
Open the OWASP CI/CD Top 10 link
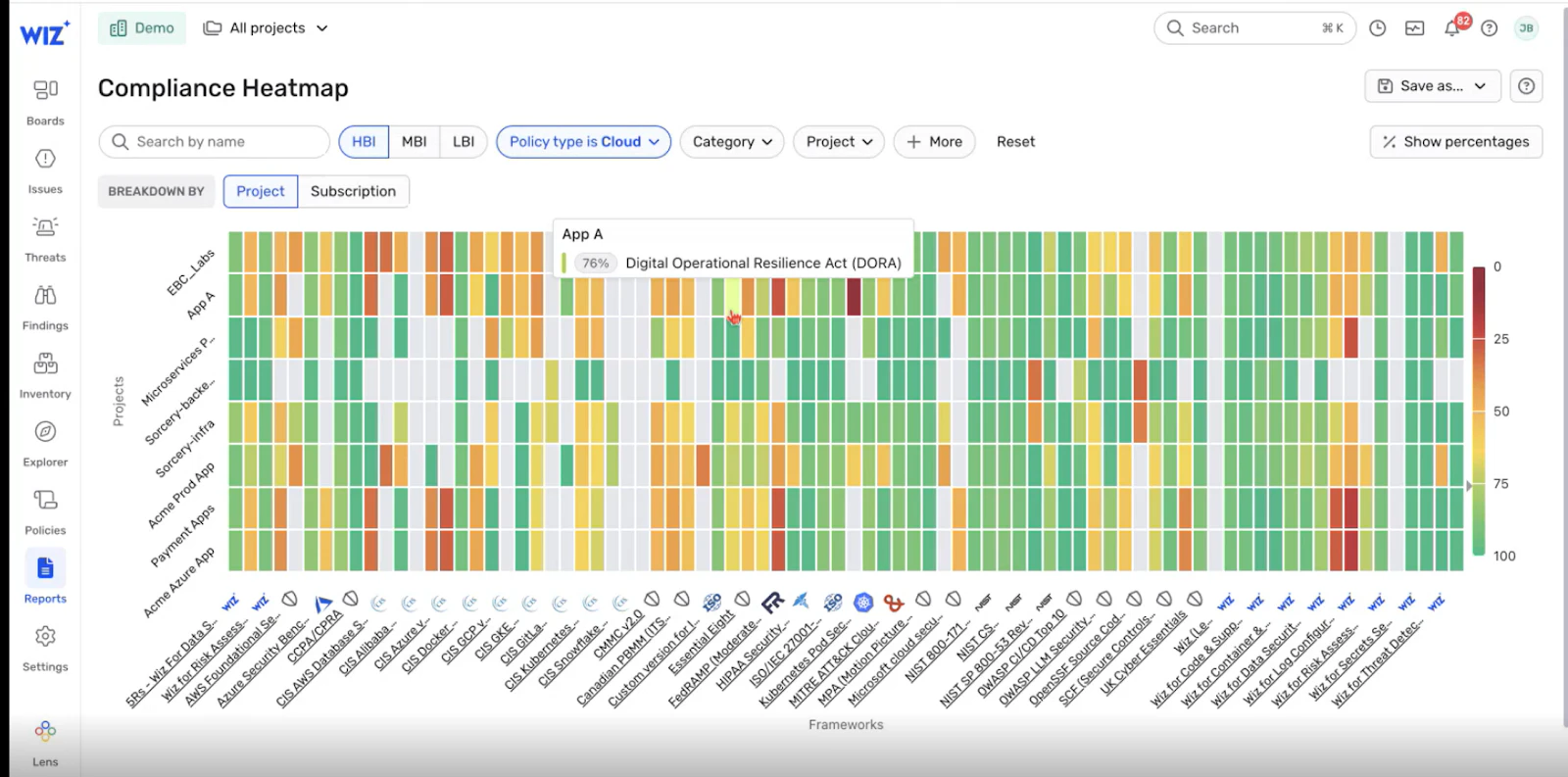tap(1021, 654)
